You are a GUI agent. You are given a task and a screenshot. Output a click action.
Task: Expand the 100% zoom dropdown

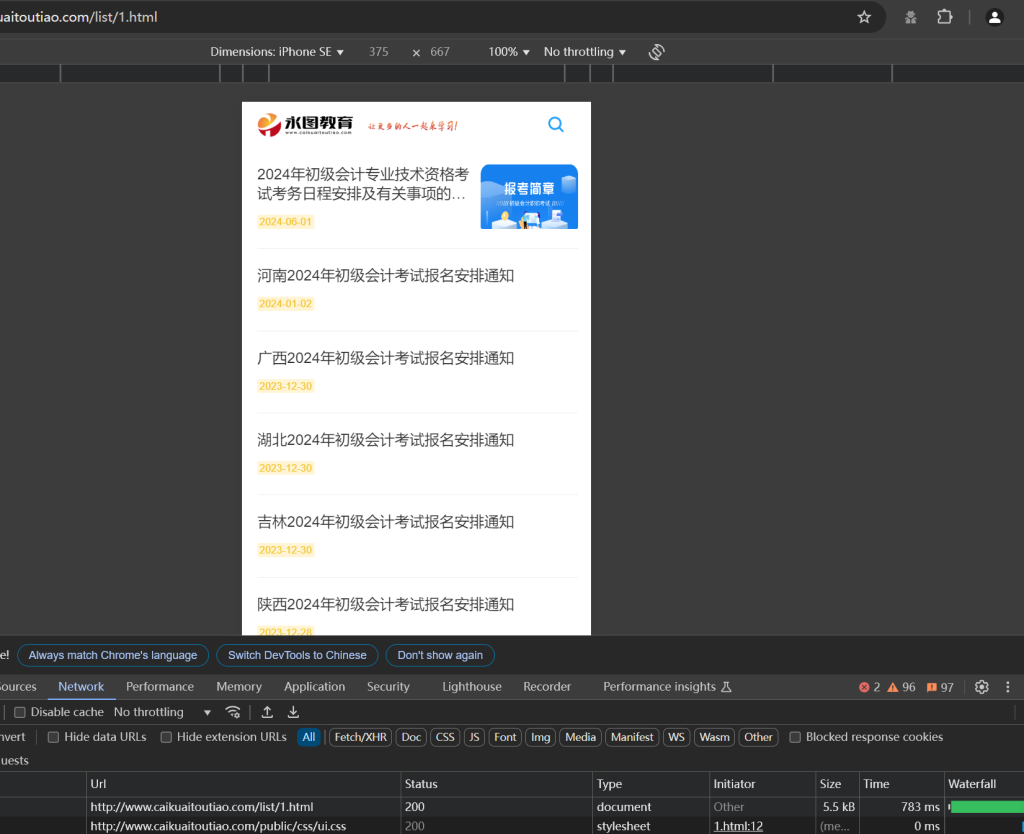[508, 52]
